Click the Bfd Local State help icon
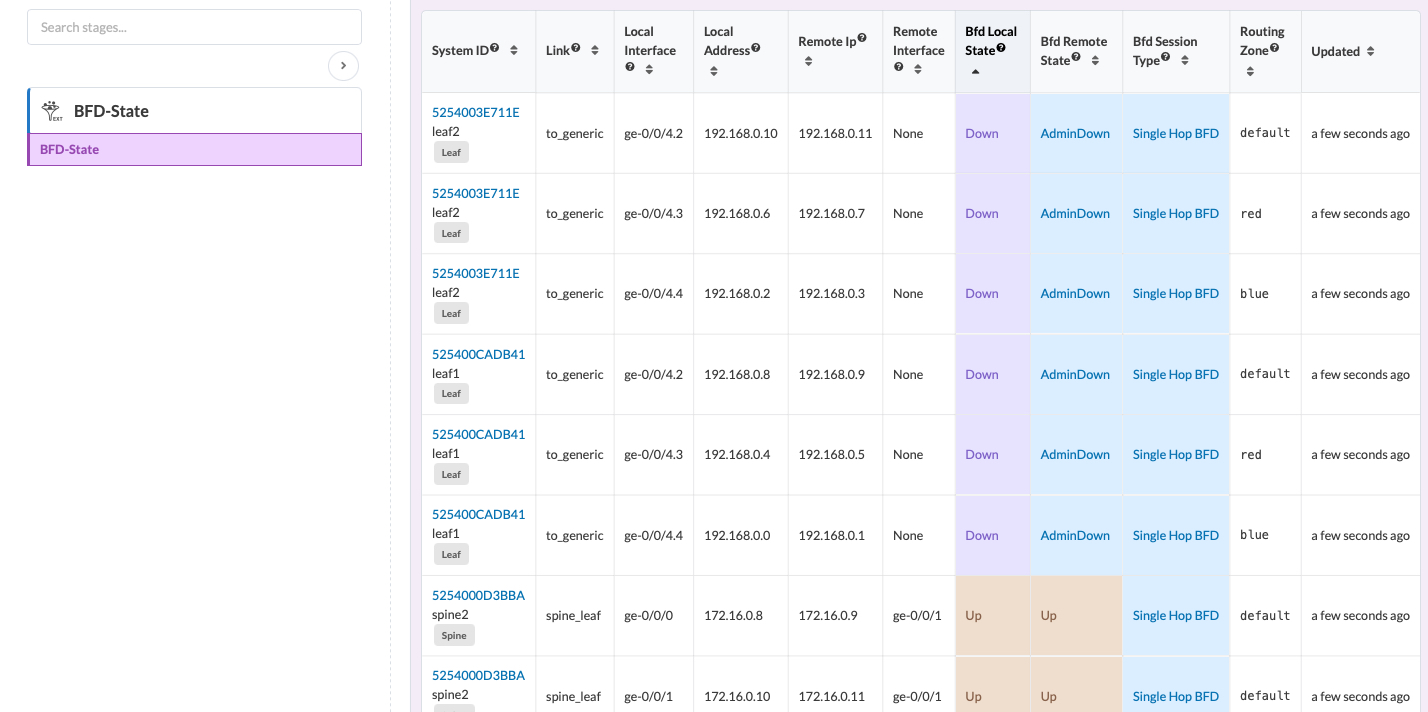The image size is (1428, 712). (1001, 47)
